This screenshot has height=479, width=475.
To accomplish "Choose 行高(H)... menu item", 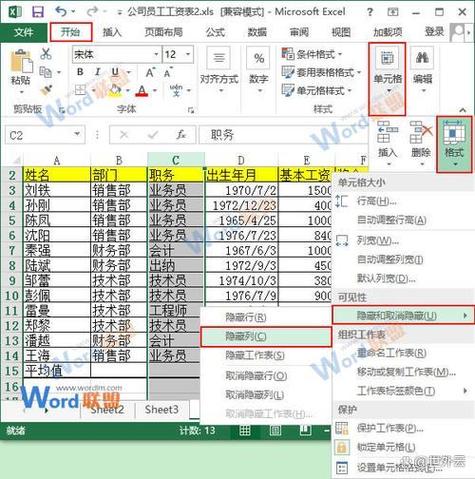I will [404, 201].
